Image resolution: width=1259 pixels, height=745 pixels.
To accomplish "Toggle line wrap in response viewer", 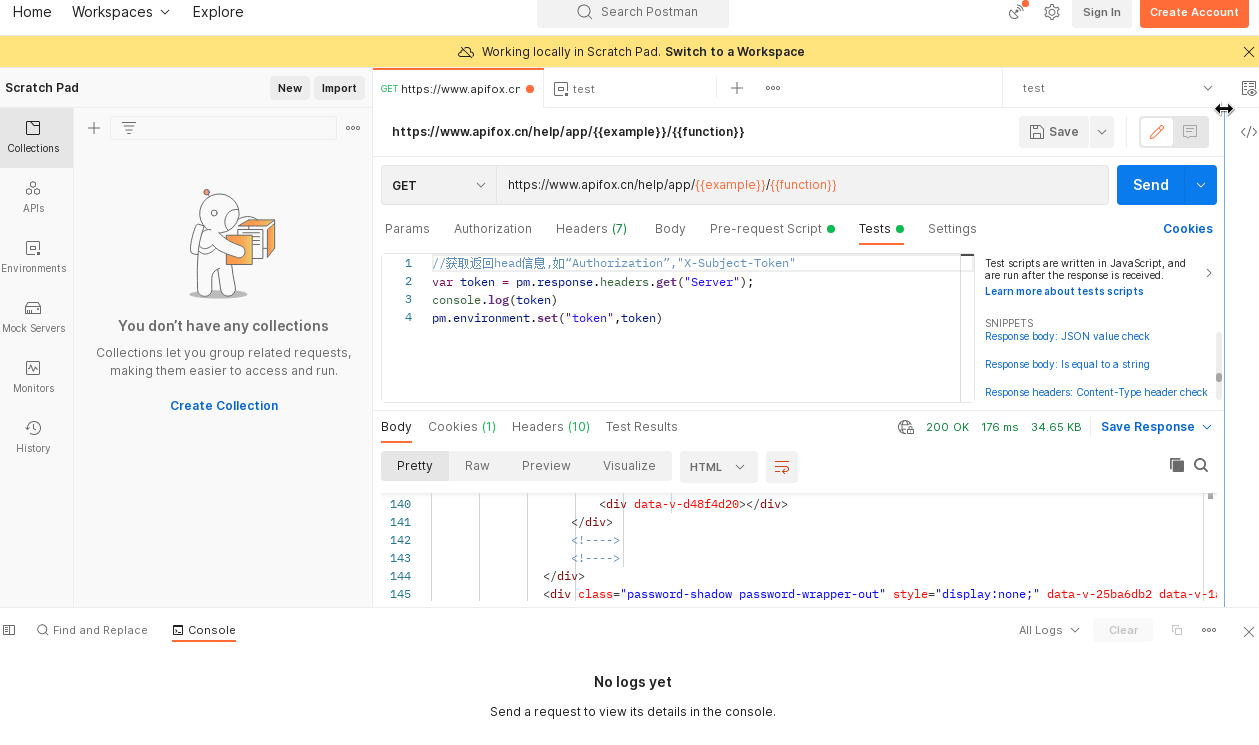I will click(782, 467).
